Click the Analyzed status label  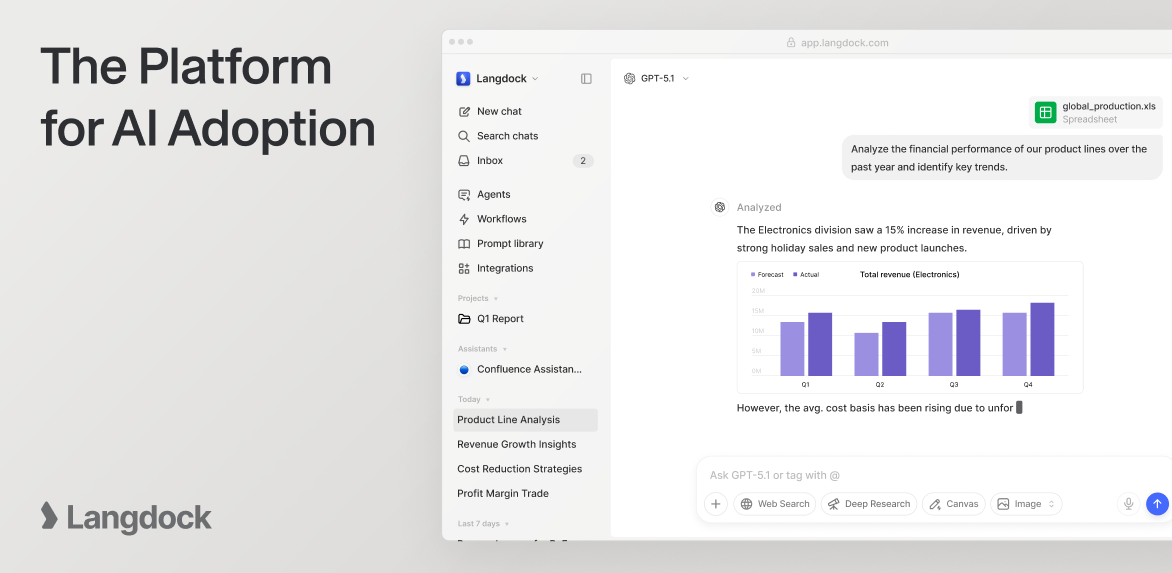tap(759, 208)
